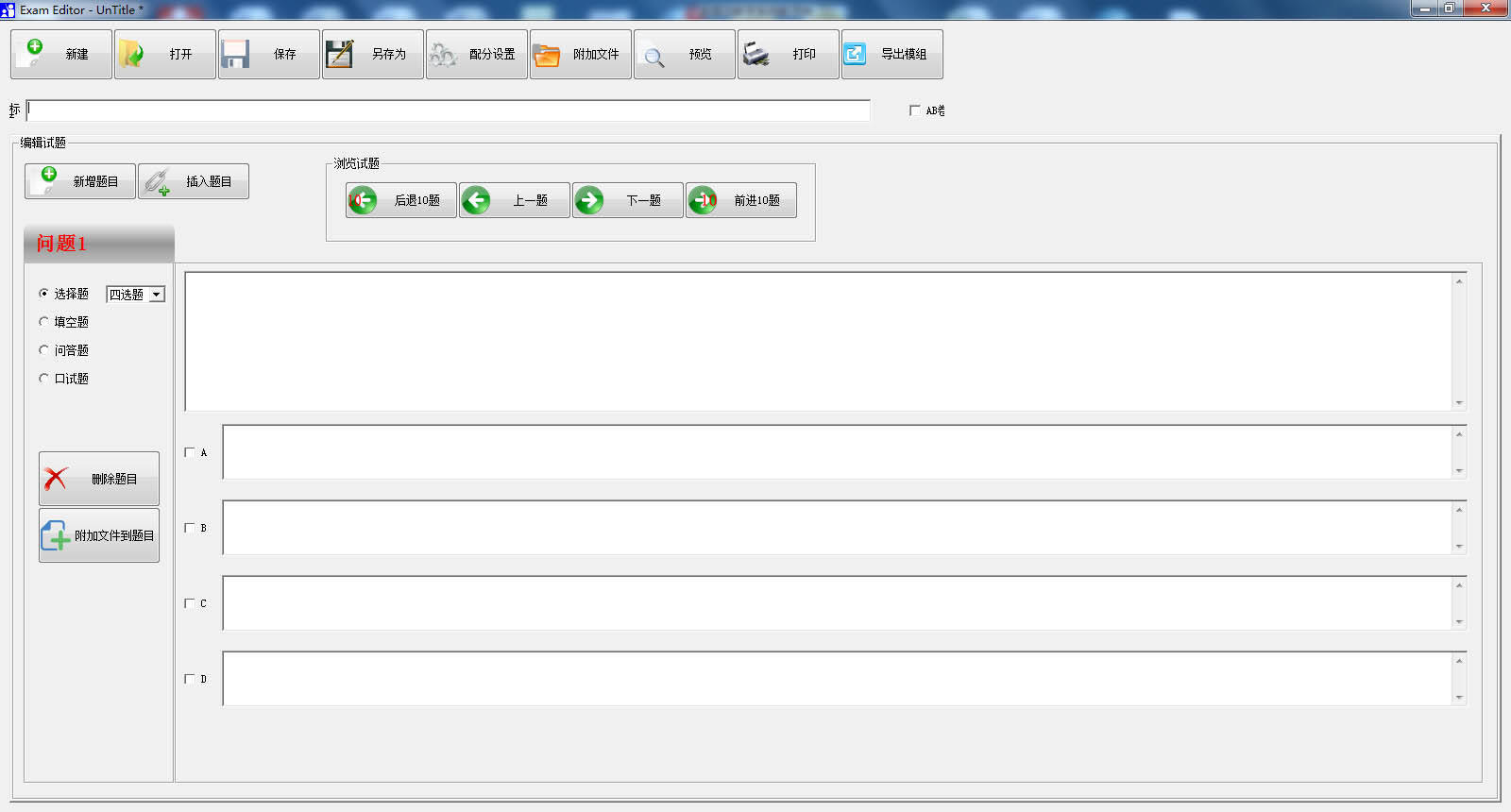Select the 问答题 radio button
The width and height of the screenshot is (1511, 812).
43,350
